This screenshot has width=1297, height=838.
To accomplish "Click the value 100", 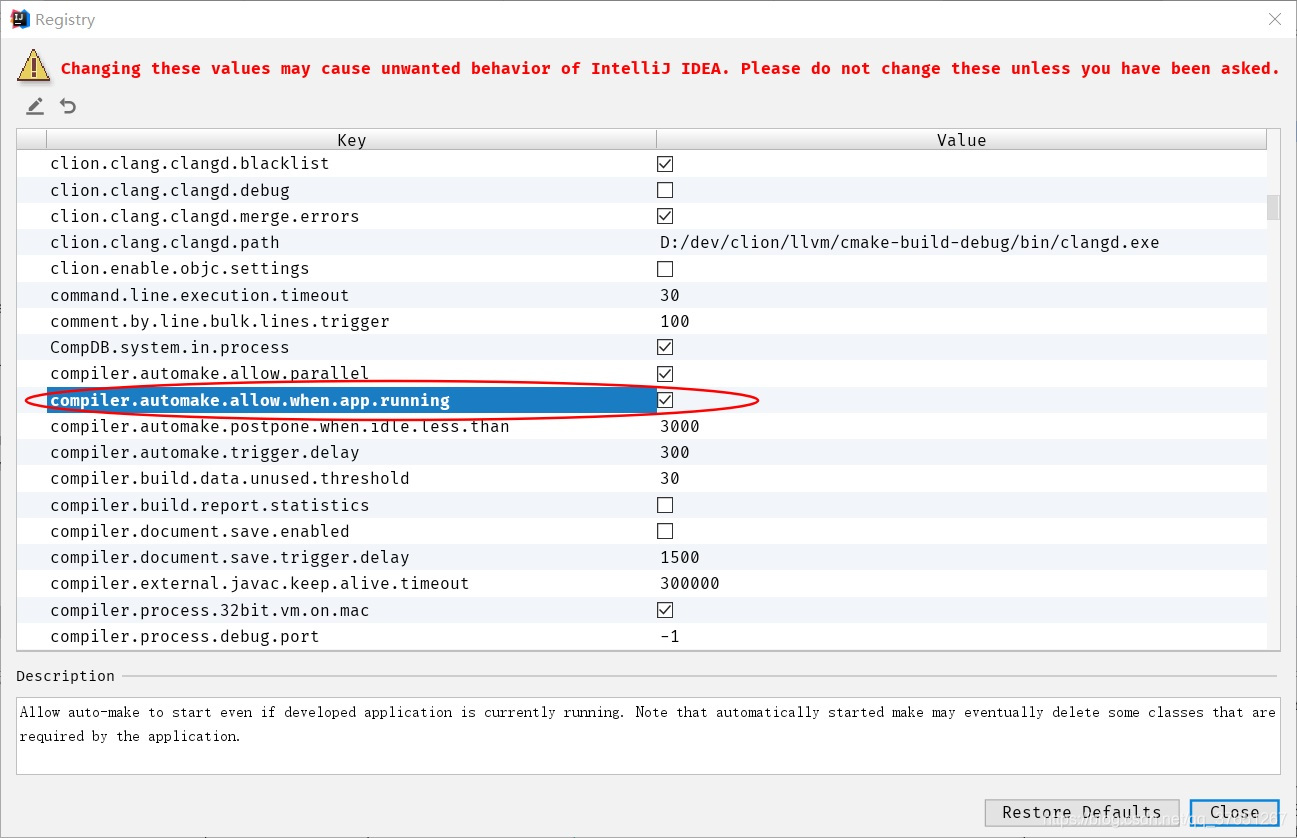I will click(x=675, y=321).
